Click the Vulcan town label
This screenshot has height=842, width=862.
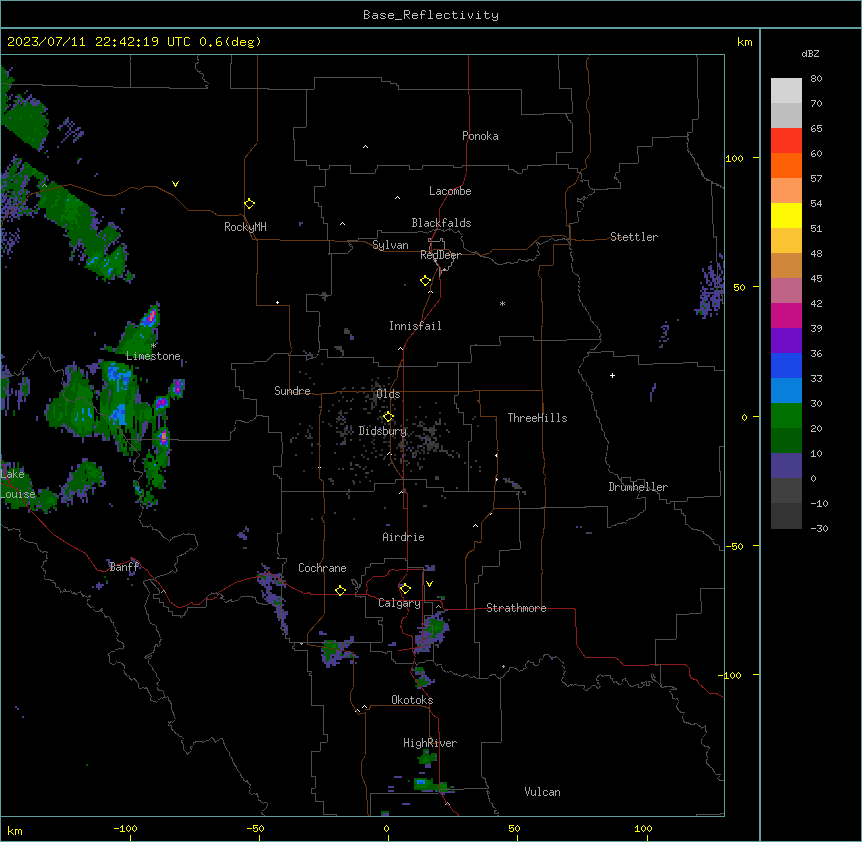click(542, 792)
